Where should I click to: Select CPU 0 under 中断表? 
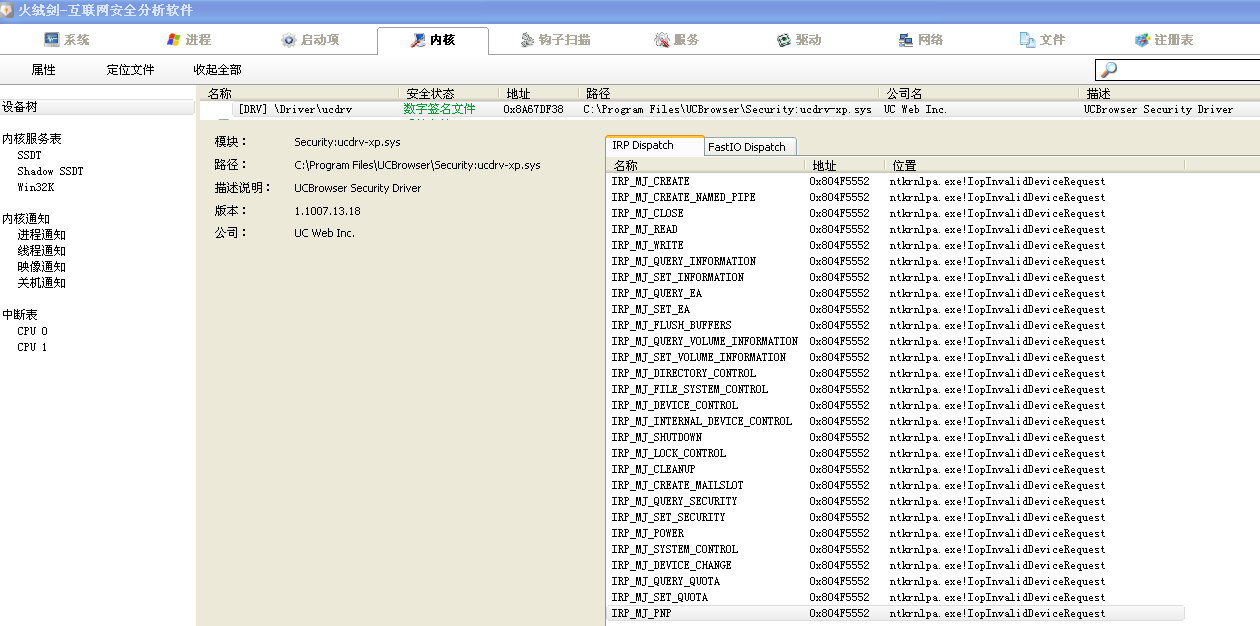pos(32,331)
